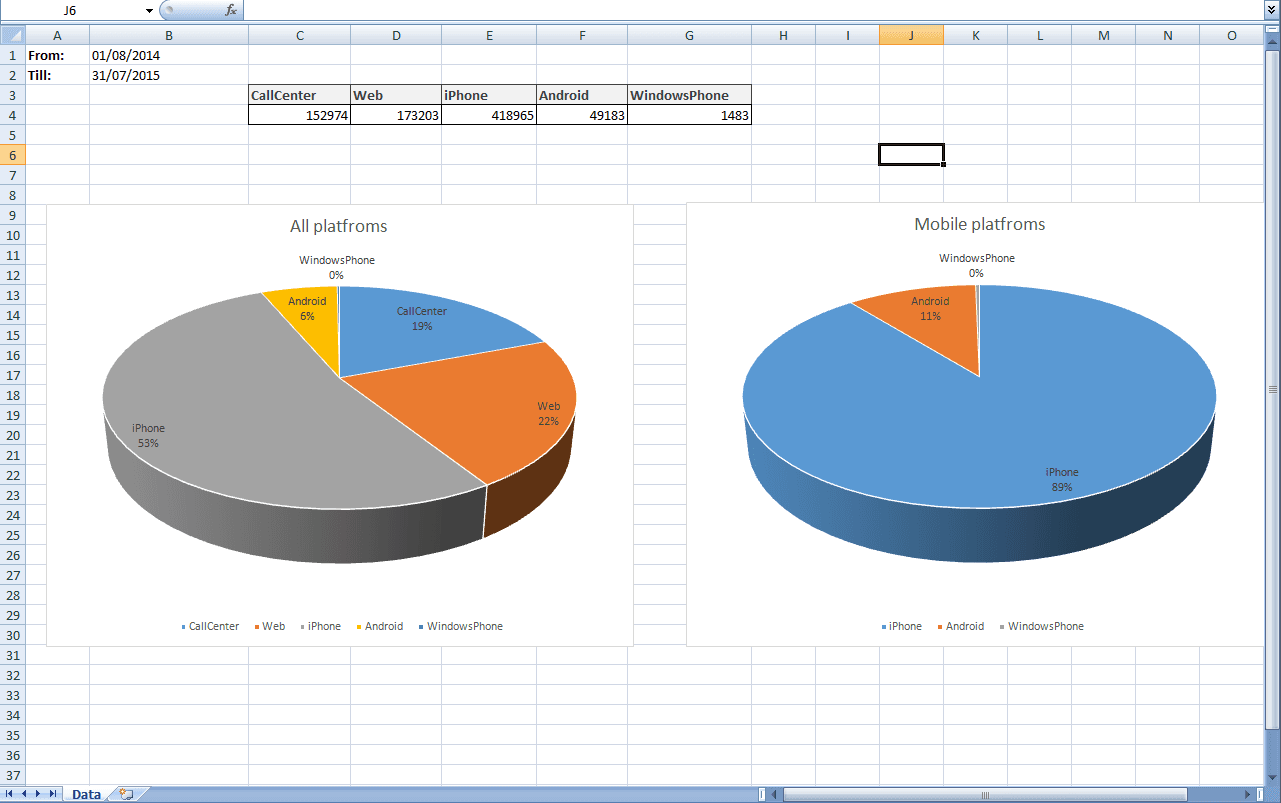Viewport: 1281px width, 803px height.
Task: Insert a new worksheet via tab icon
Action: (126, 794)
